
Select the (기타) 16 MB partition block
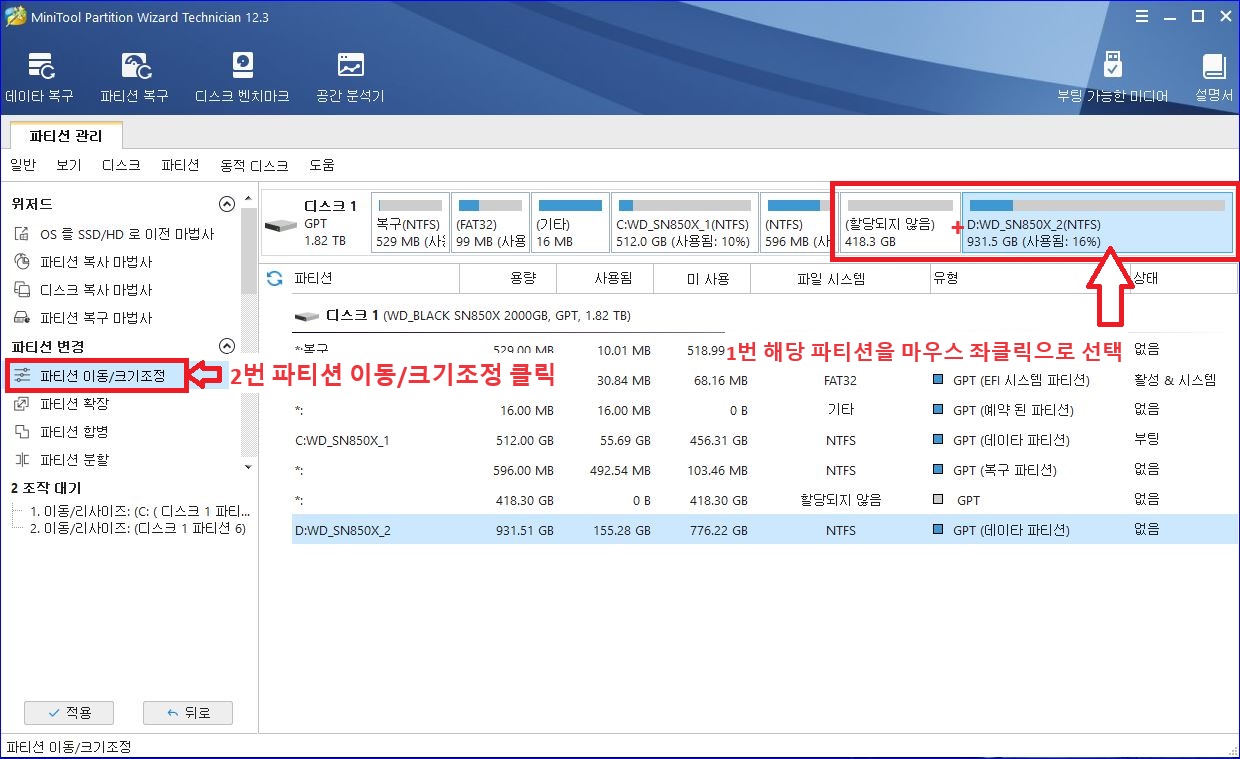pos(570,222)
